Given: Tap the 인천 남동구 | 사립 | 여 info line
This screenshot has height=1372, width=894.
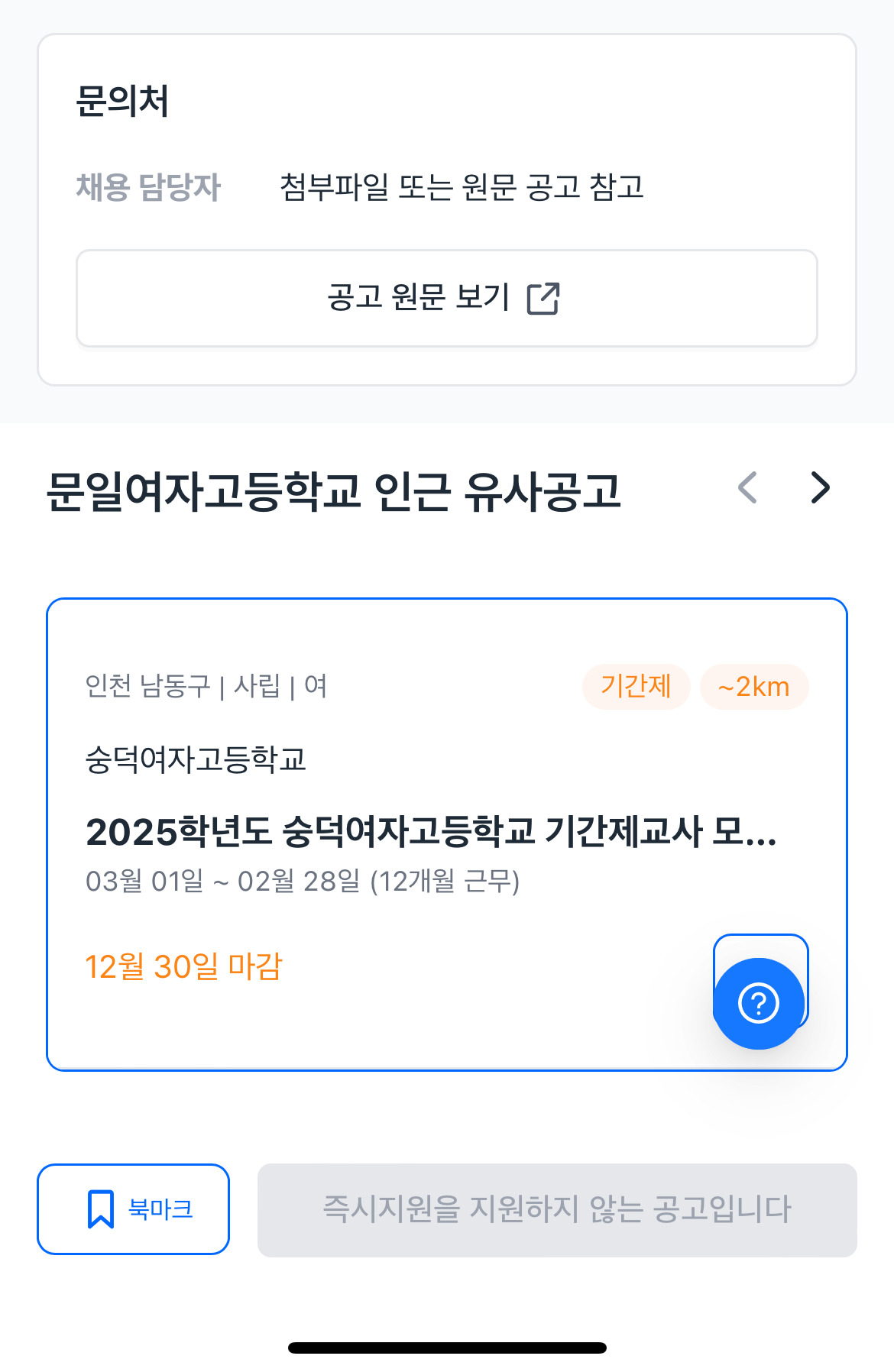Looking at the screenshot, I should pyautogui.click(x=206, y=686).
